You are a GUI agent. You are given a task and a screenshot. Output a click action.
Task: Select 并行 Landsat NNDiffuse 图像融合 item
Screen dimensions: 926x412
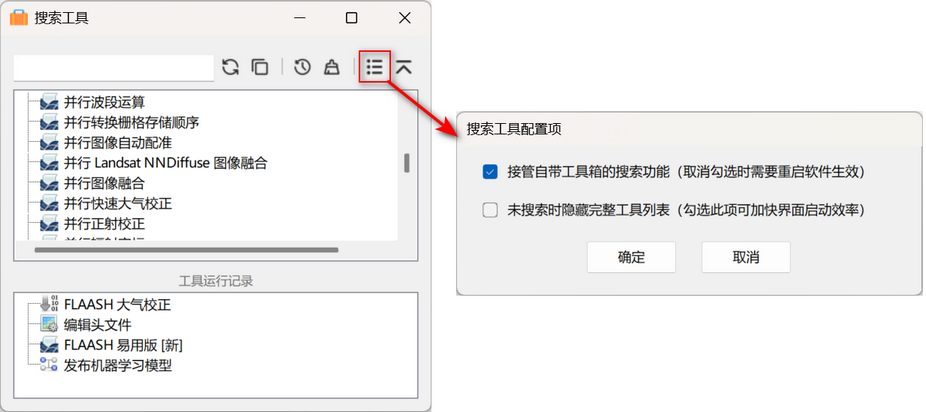pyautogui.click(x=165, y=163)
